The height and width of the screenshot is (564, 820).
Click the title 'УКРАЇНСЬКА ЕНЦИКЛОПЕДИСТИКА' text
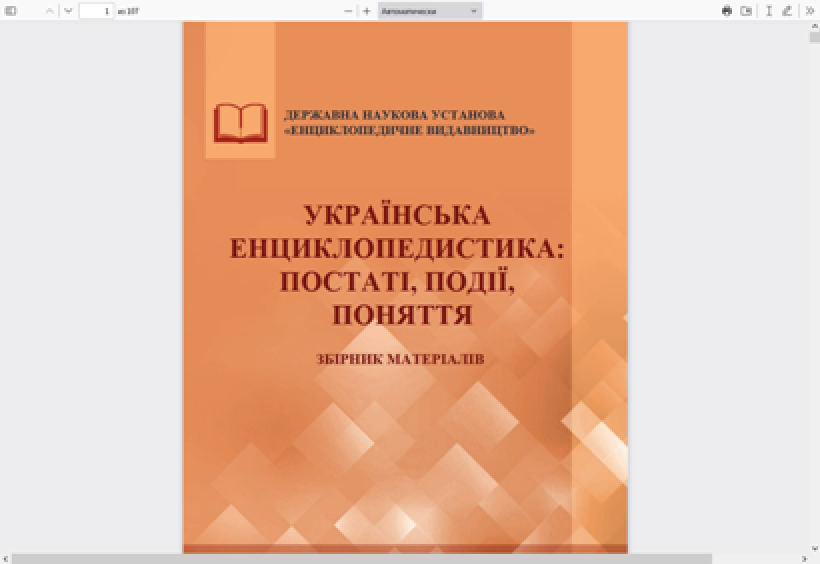coord(398,231)
